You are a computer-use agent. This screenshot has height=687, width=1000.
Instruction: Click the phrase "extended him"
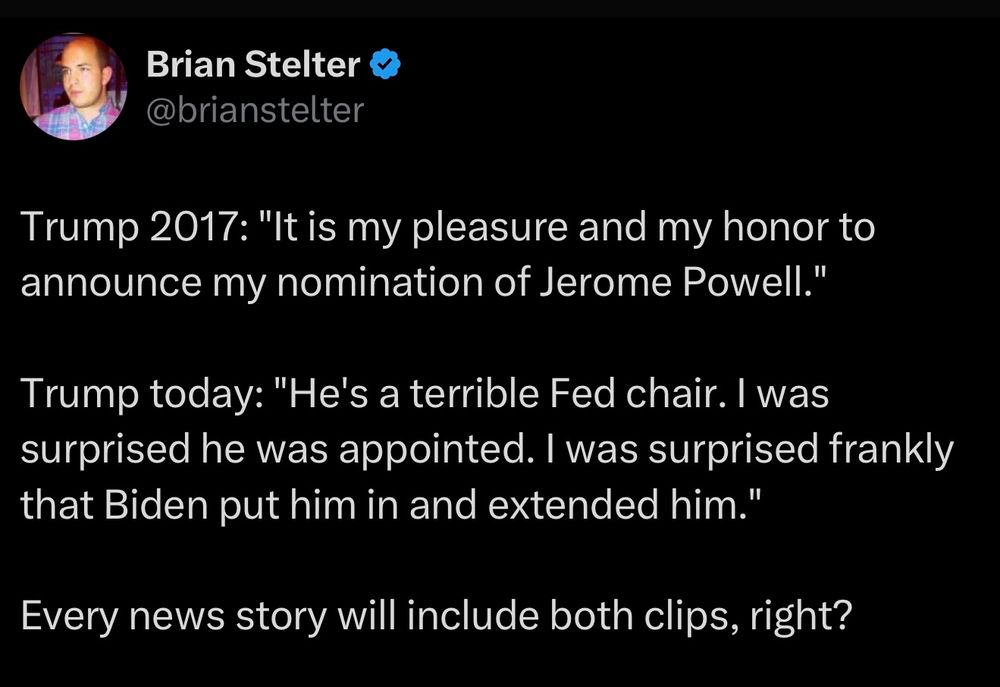tap(612, 505)
